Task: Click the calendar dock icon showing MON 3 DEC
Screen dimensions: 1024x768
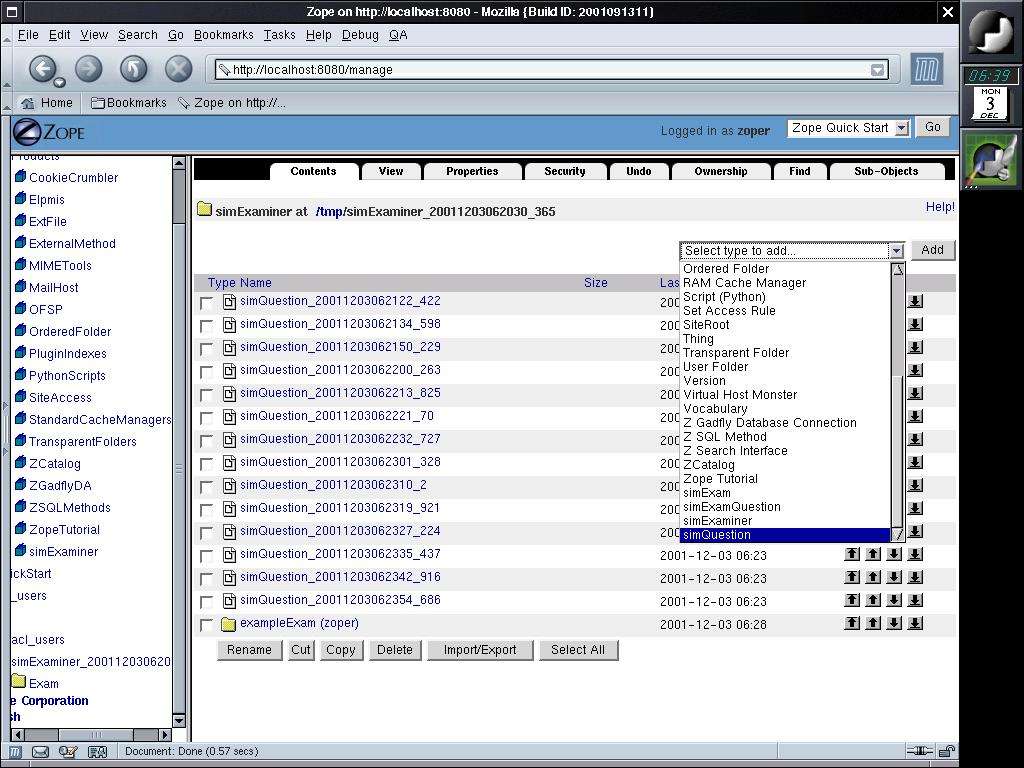Action: (990, 103)
